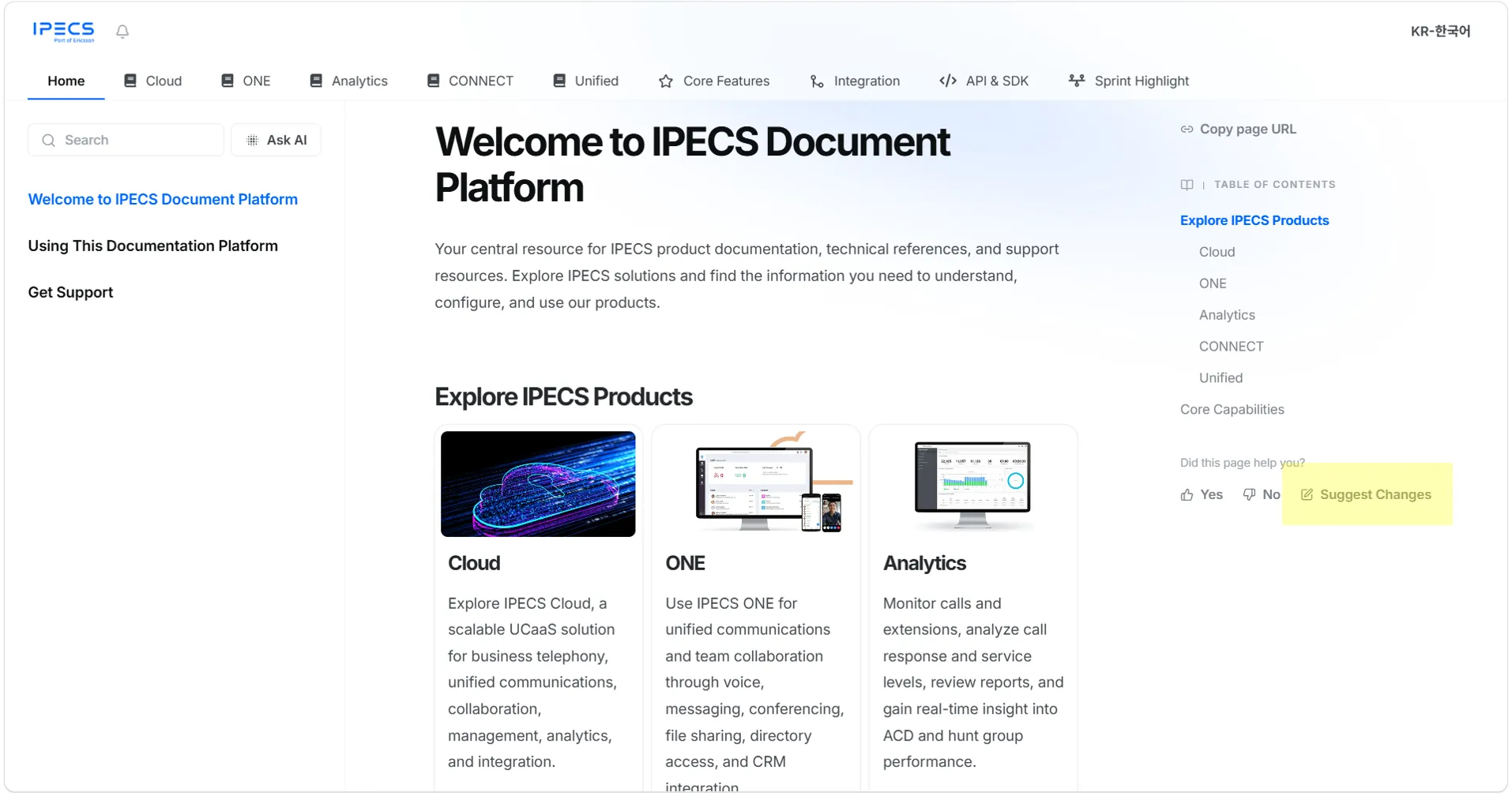1512x796 pixels.
Task: Open the API & SDK tab
Action: coord(984,81)
